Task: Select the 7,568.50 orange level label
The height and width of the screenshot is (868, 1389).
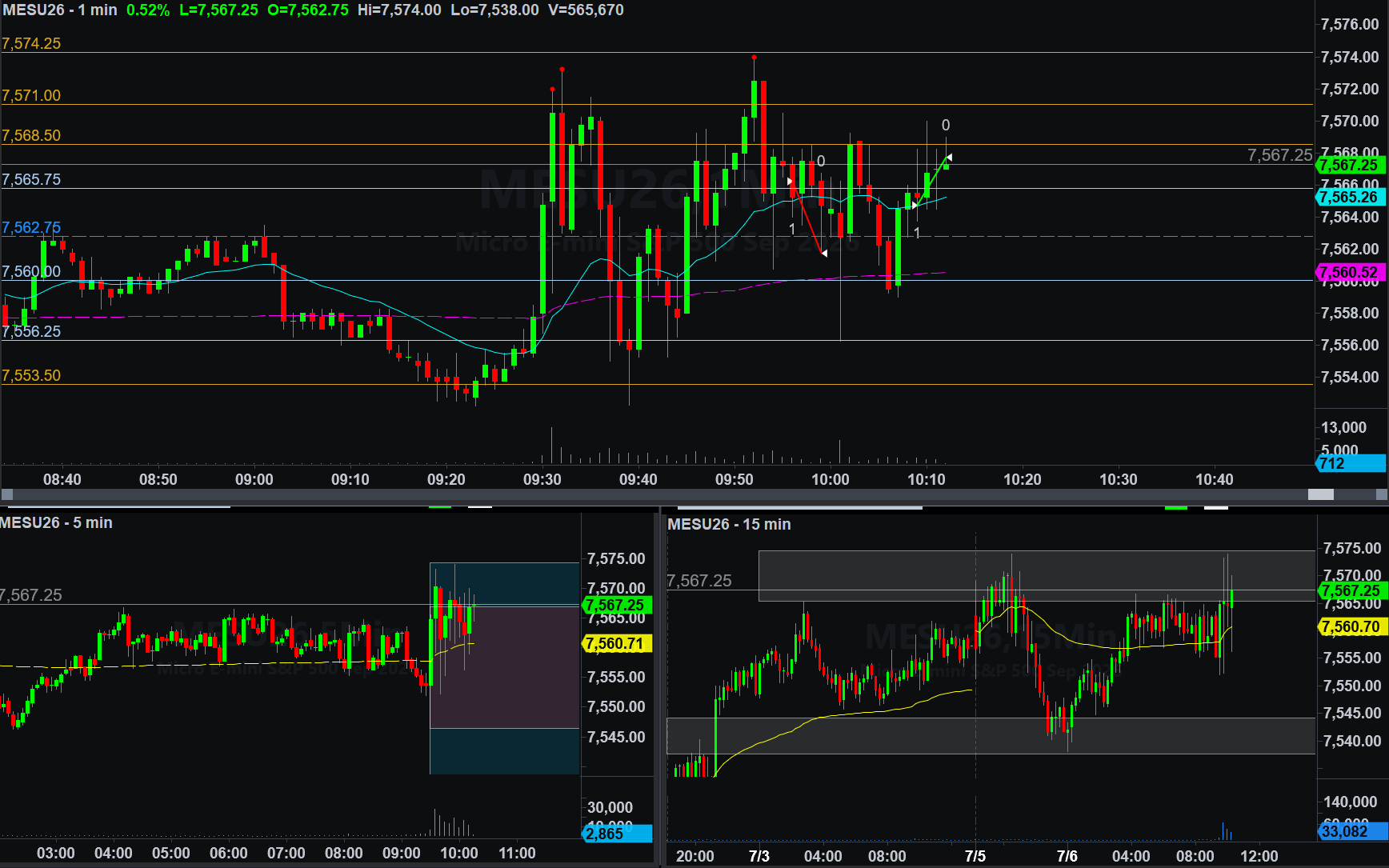Action: 31,136
